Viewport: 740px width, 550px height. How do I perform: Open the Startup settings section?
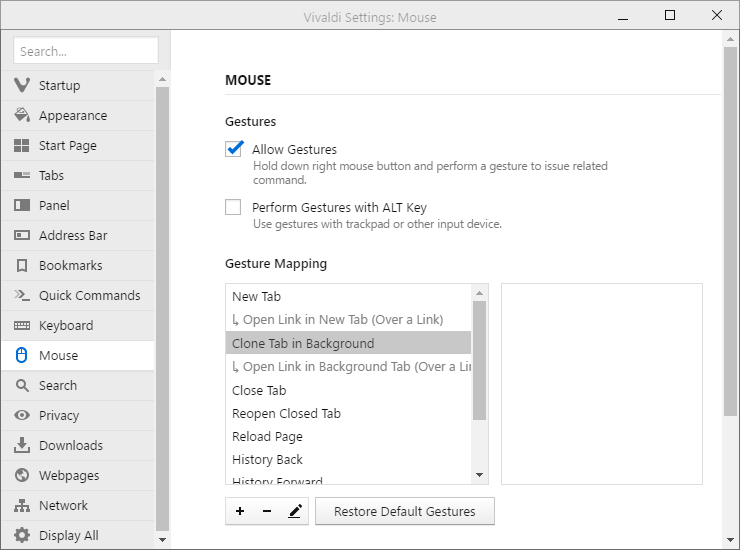click(x=78, y=85)
